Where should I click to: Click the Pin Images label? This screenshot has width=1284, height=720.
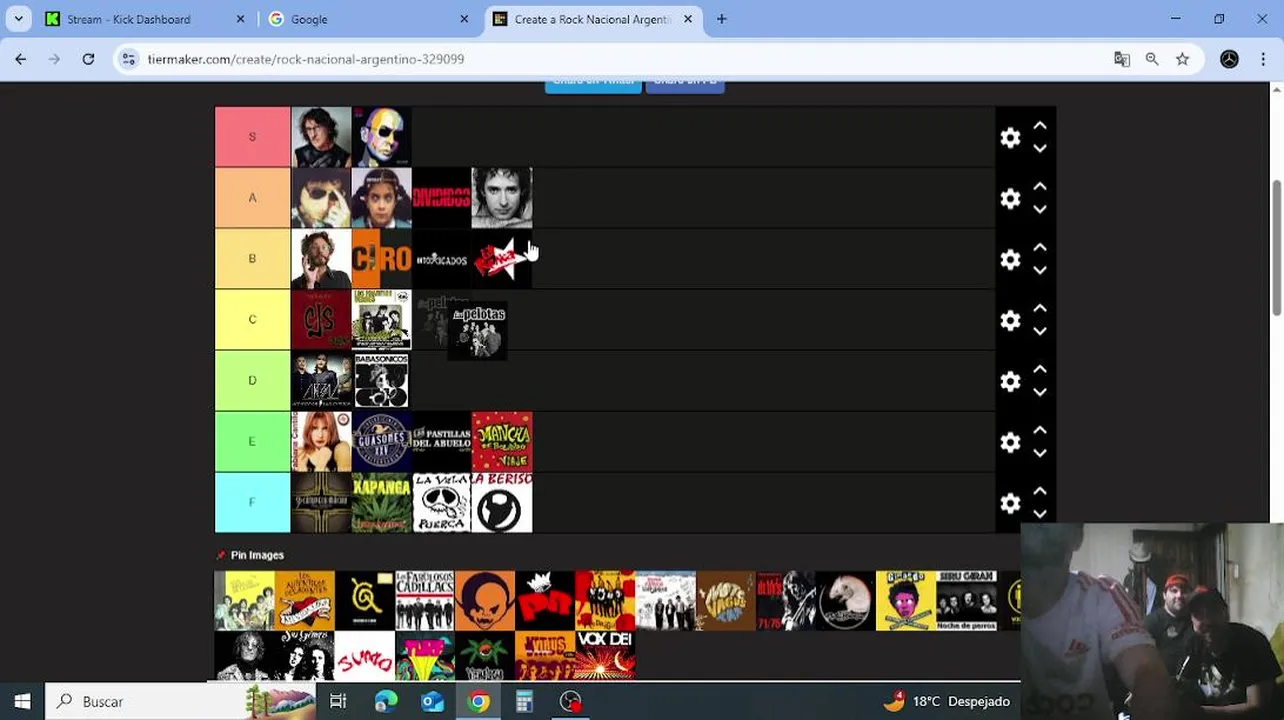(257, 555)
